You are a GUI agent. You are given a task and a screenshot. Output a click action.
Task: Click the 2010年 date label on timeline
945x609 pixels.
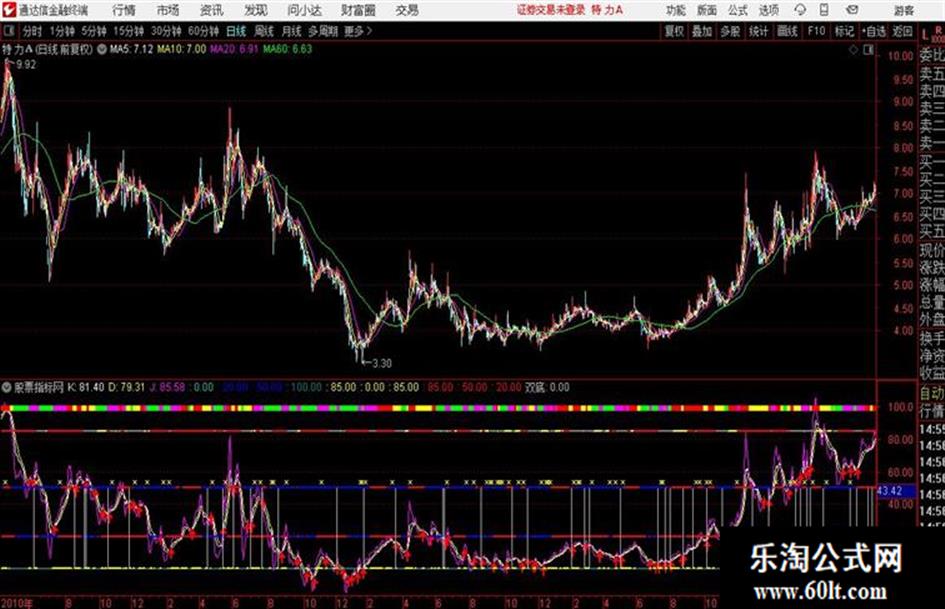point(17,603)
